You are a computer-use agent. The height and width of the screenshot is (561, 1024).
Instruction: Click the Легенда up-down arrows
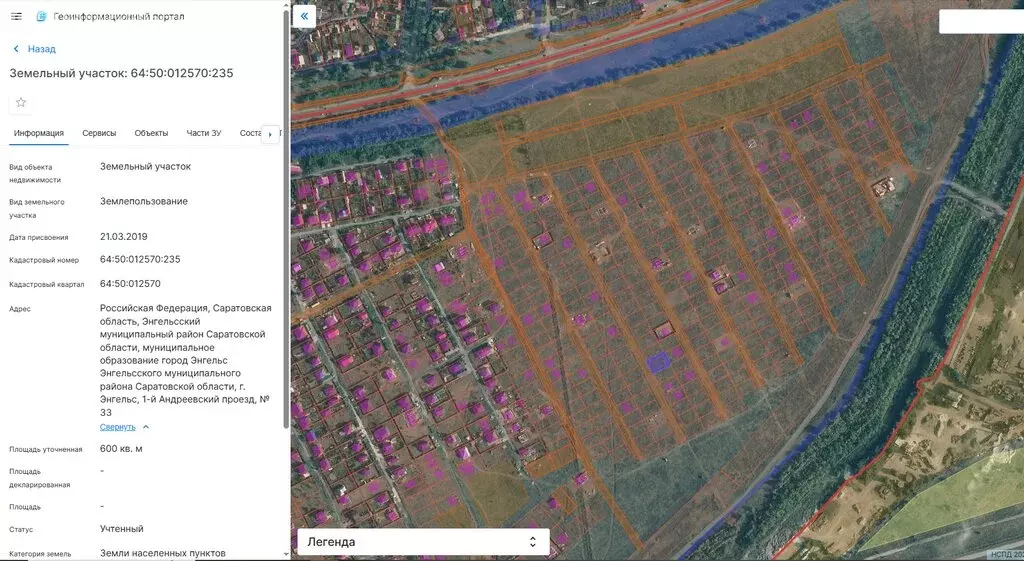[533, 542]
